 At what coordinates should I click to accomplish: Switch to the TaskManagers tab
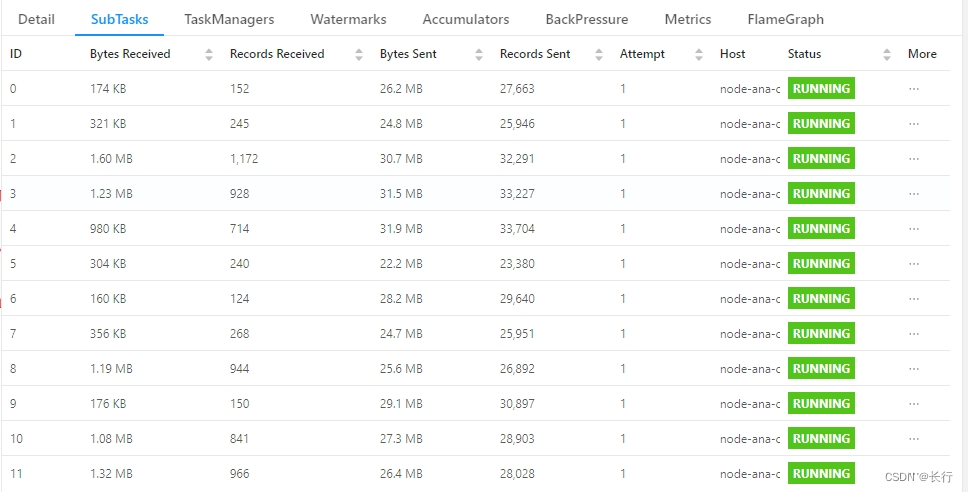point(229,19)
